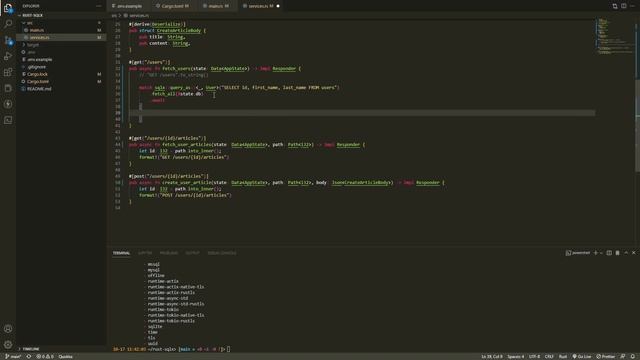Screen dimensions: 640x360
Task: Click the main branch indicator
Action: pyautogui.click(x=13, y=357)
